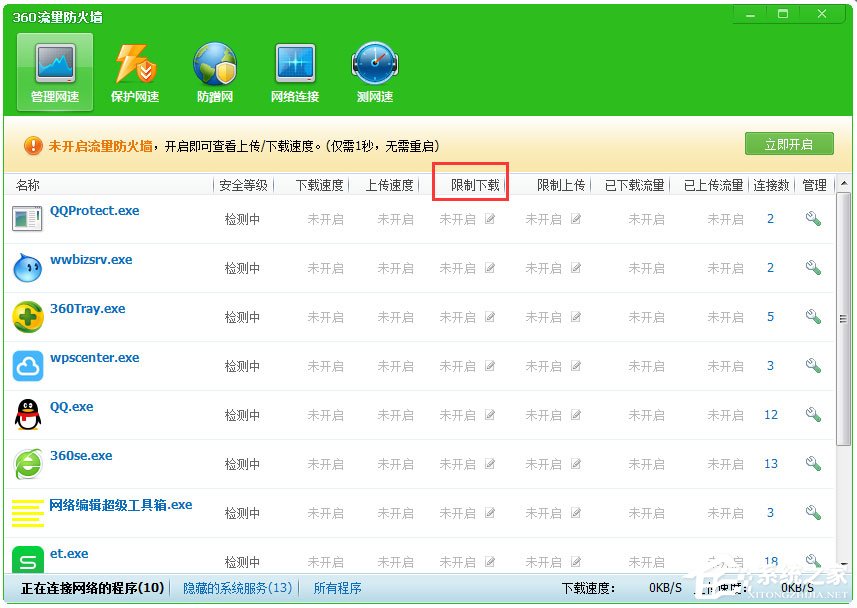Open the 网络编辑超级工具箱.exe name link
This screenshot has height=608, width=857.
(x=119, y=504)
